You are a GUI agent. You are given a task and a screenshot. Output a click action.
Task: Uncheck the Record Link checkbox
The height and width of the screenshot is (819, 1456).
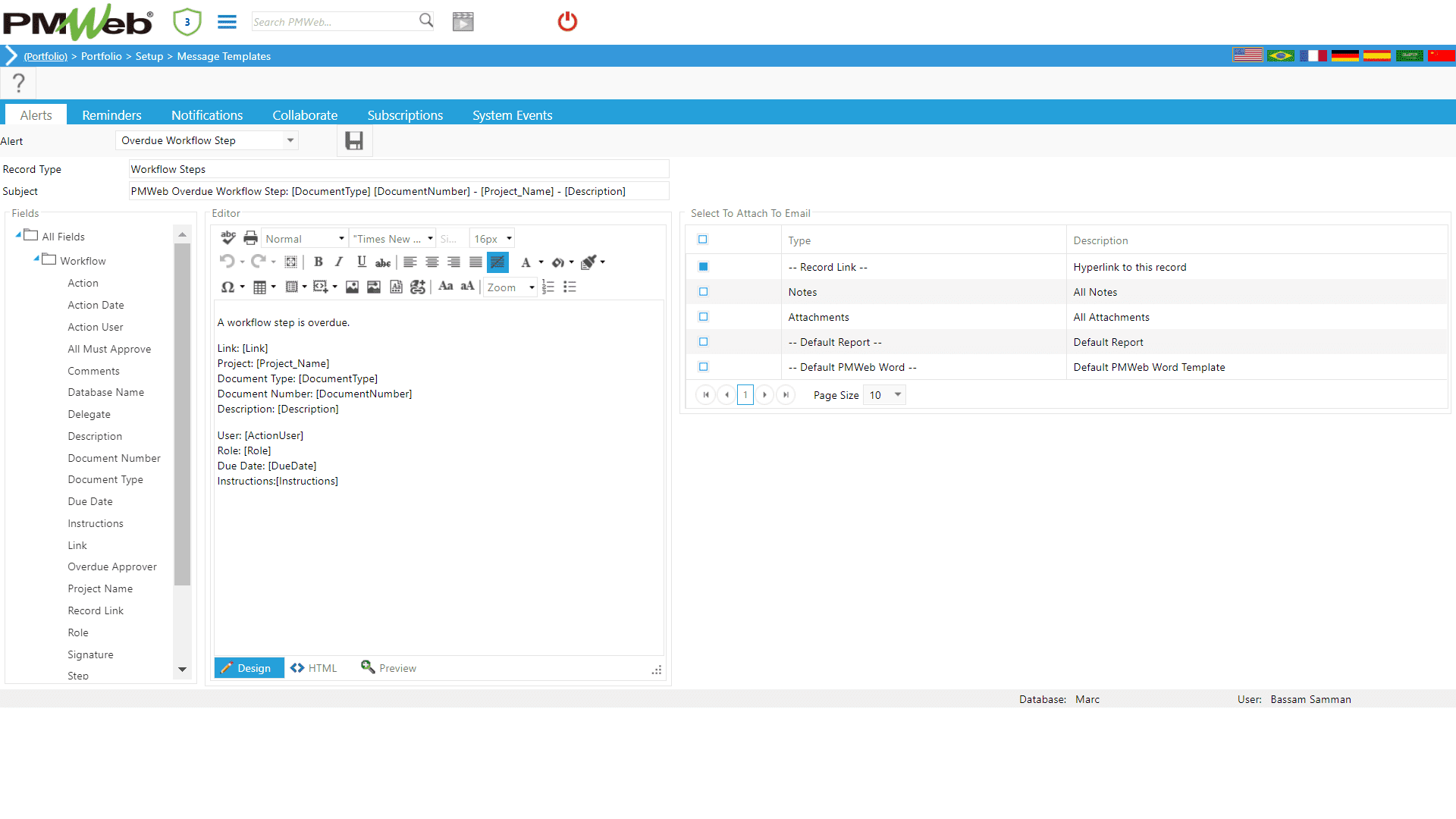(703, 266)
